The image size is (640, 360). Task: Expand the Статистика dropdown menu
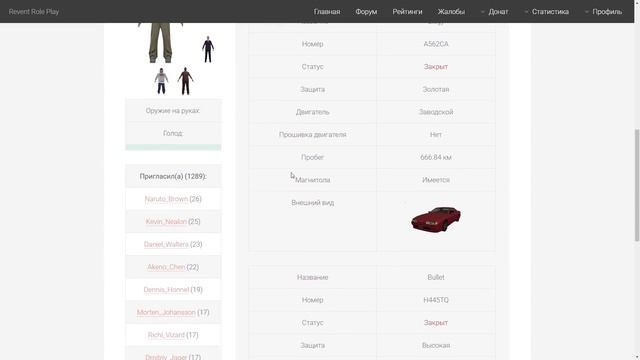point(547,12)
